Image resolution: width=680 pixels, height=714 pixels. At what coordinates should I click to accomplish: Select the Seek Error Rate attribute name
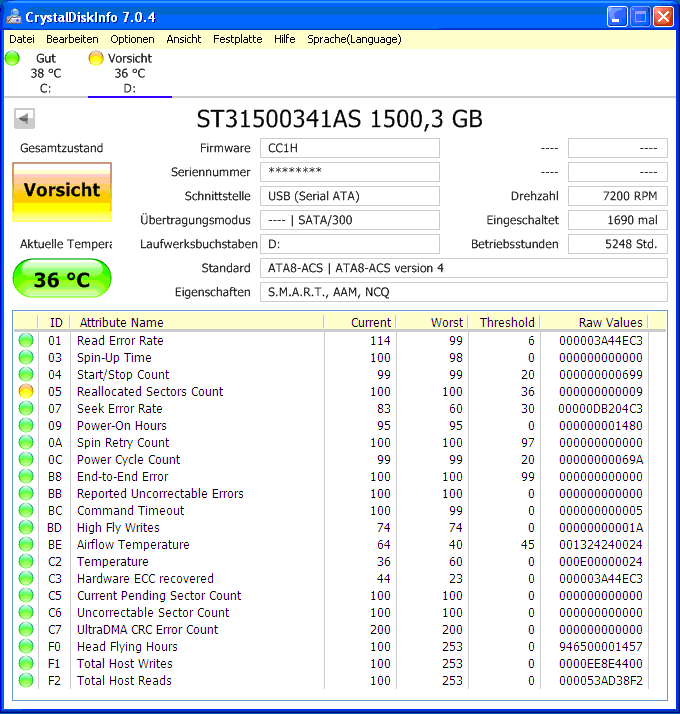point(119,408)
